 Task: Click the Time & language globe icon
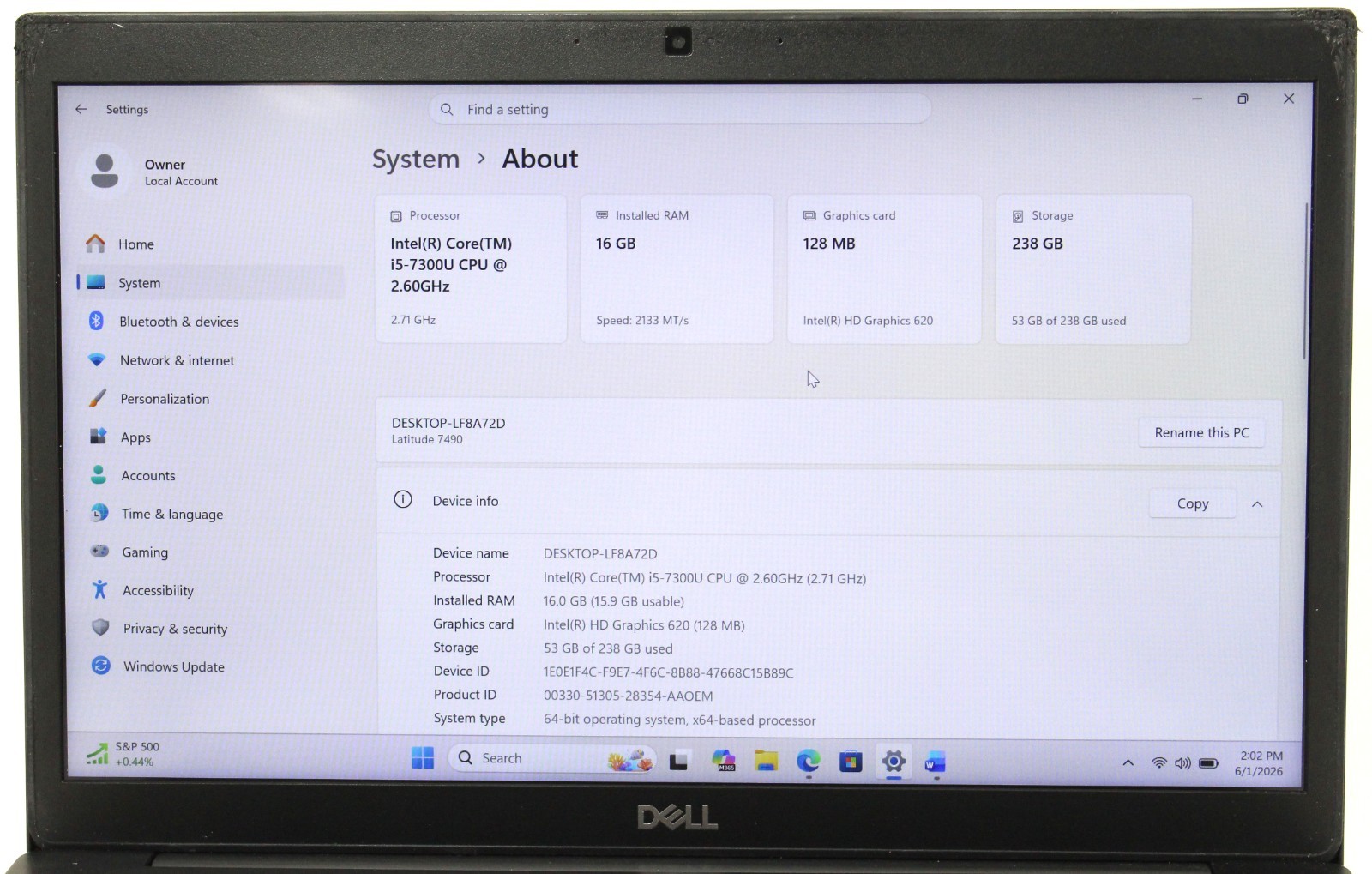[99, 513]
